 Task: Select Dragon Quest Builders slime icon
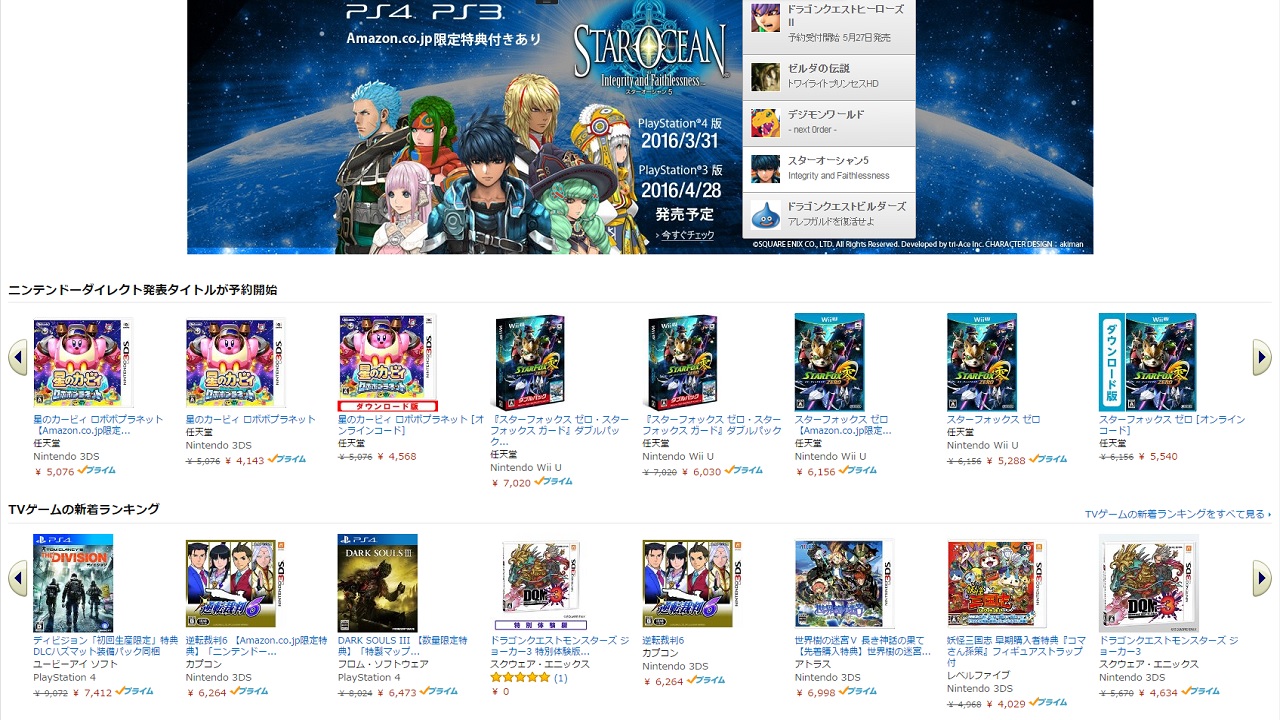pyautogui.click(x=765, y=214)
